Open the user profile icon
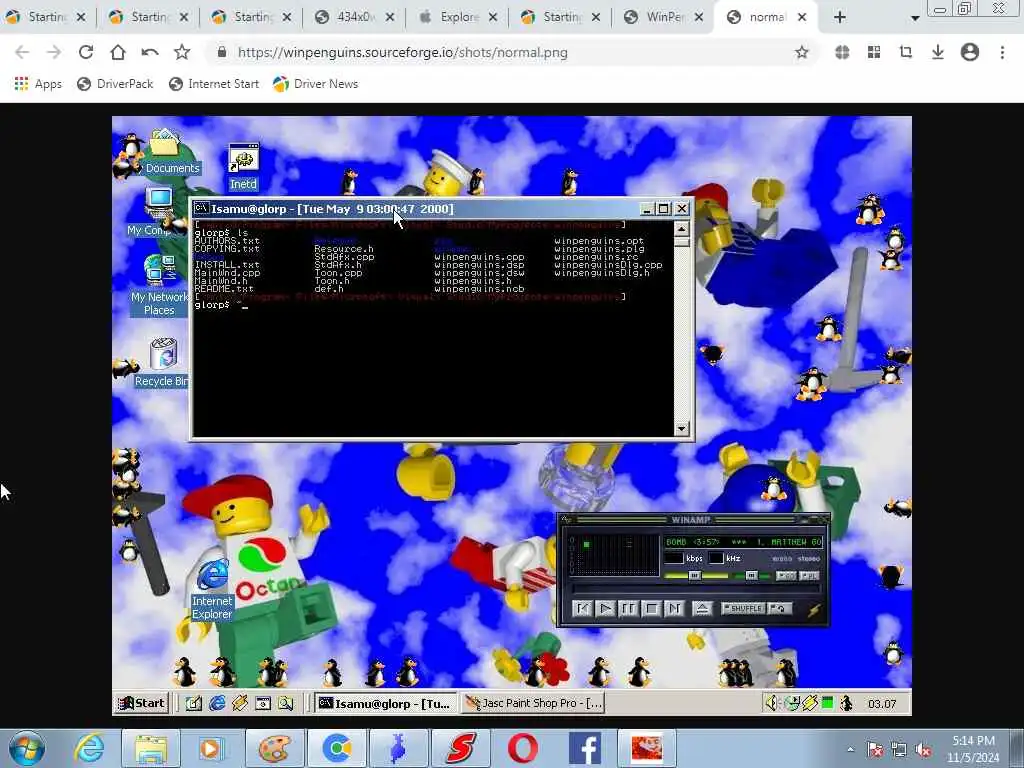This screenshot has width=1024, height=768. [x=970, y=52]
